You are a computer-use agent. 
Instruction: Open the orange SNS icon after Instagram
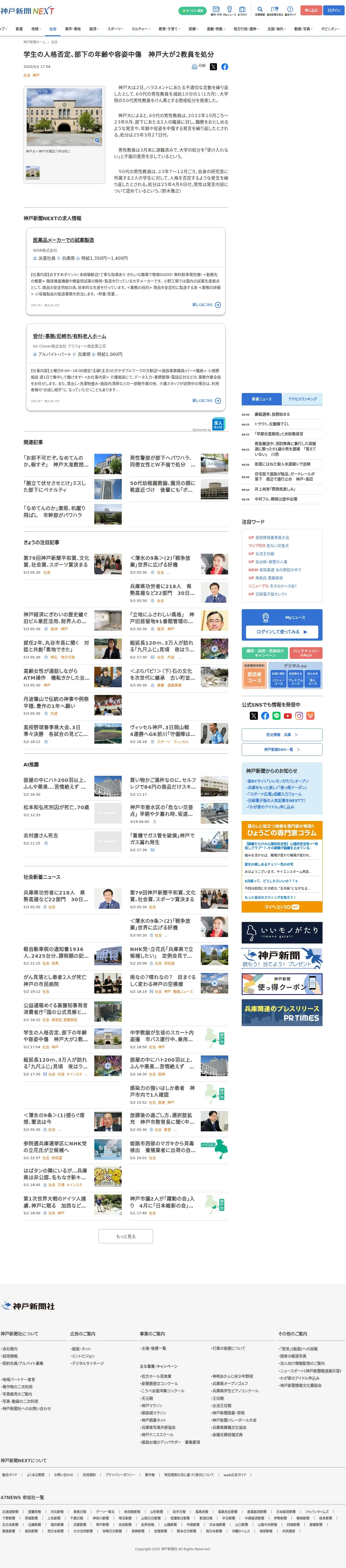pos(311,716)
